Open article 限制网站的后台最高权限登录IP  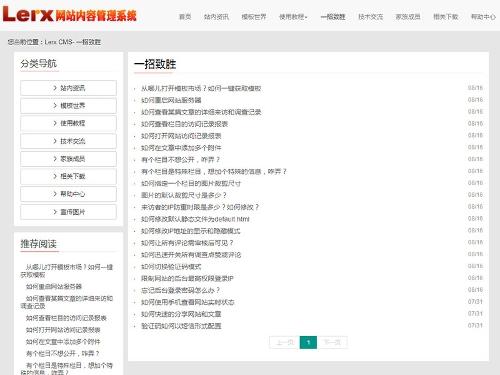pyautogui.click(x=187, y=279)
